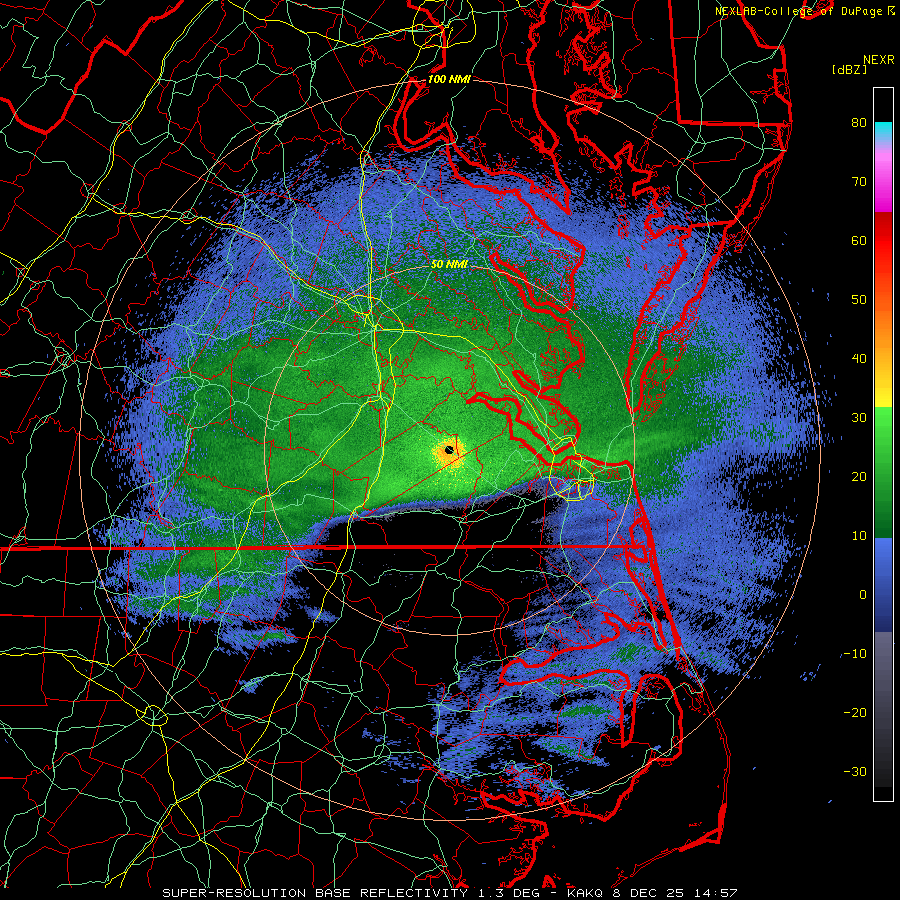Viewport: 900px width, 900px height.
Task: Click the 1.3 DEG elevation angle text
Action: [x=509, y=893]
